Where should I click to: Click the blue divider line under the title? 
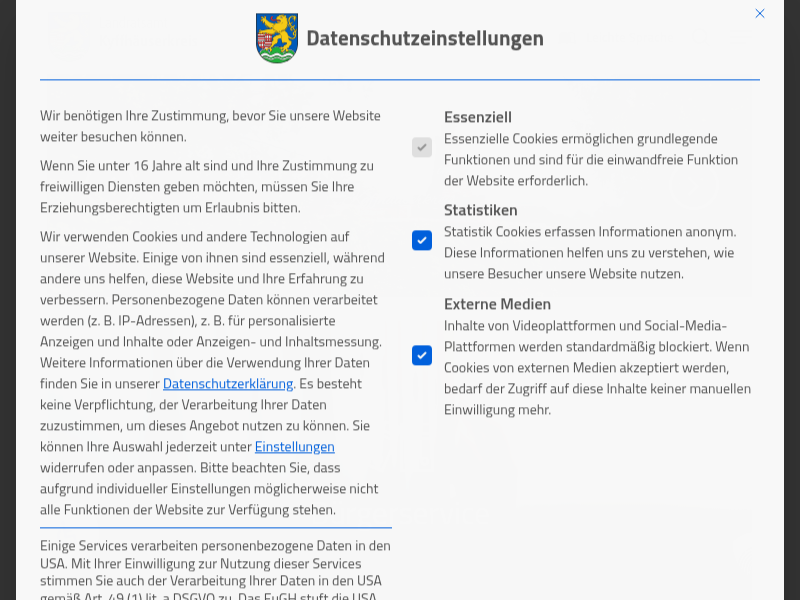[x=400, y=79]
